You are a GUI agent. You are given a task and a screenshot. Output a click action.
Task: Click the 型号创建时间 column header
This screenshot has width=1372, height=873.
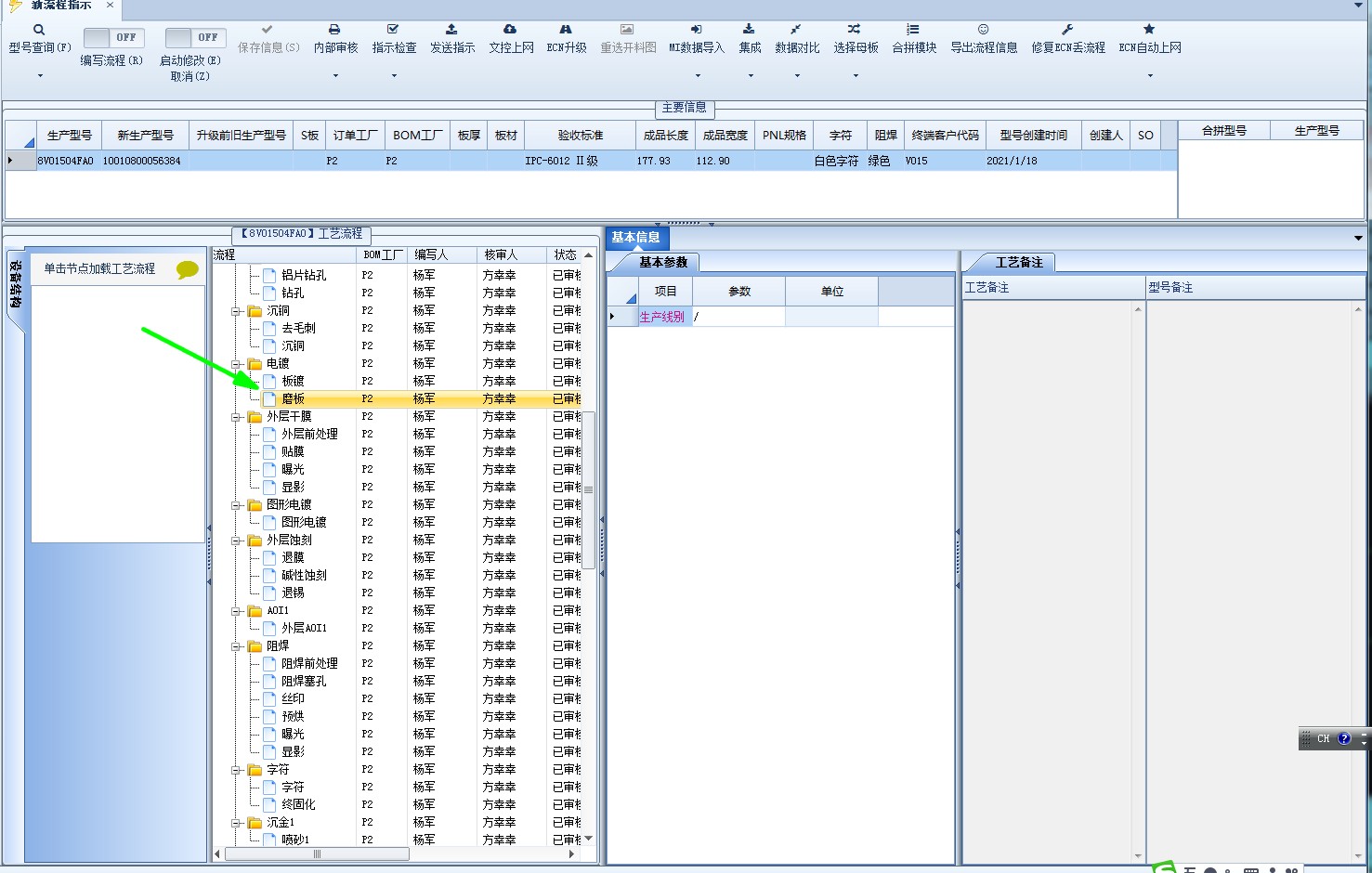click(1033, 136)
